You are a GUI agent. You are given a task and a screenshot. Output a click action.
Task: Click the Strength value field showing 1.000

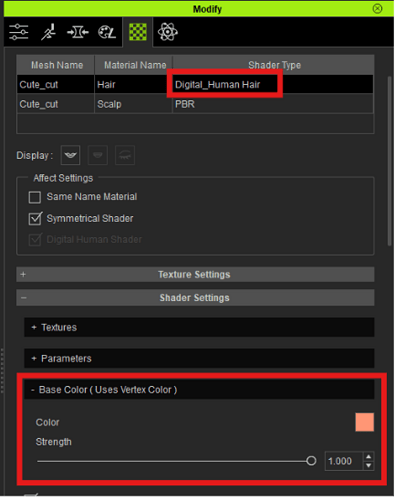click(x=344, y=461)
